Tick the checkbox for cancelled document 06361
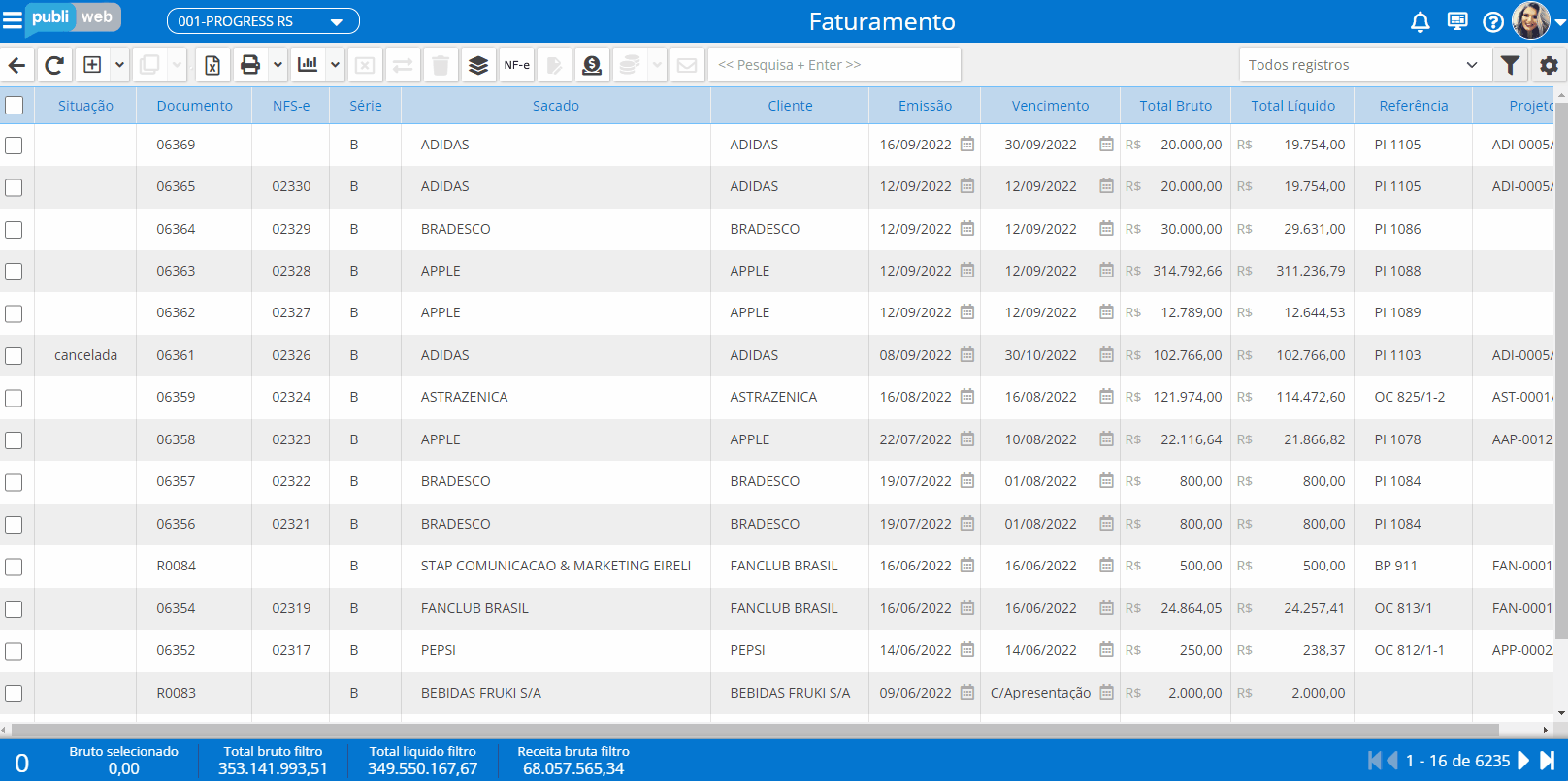 point(14,356)
